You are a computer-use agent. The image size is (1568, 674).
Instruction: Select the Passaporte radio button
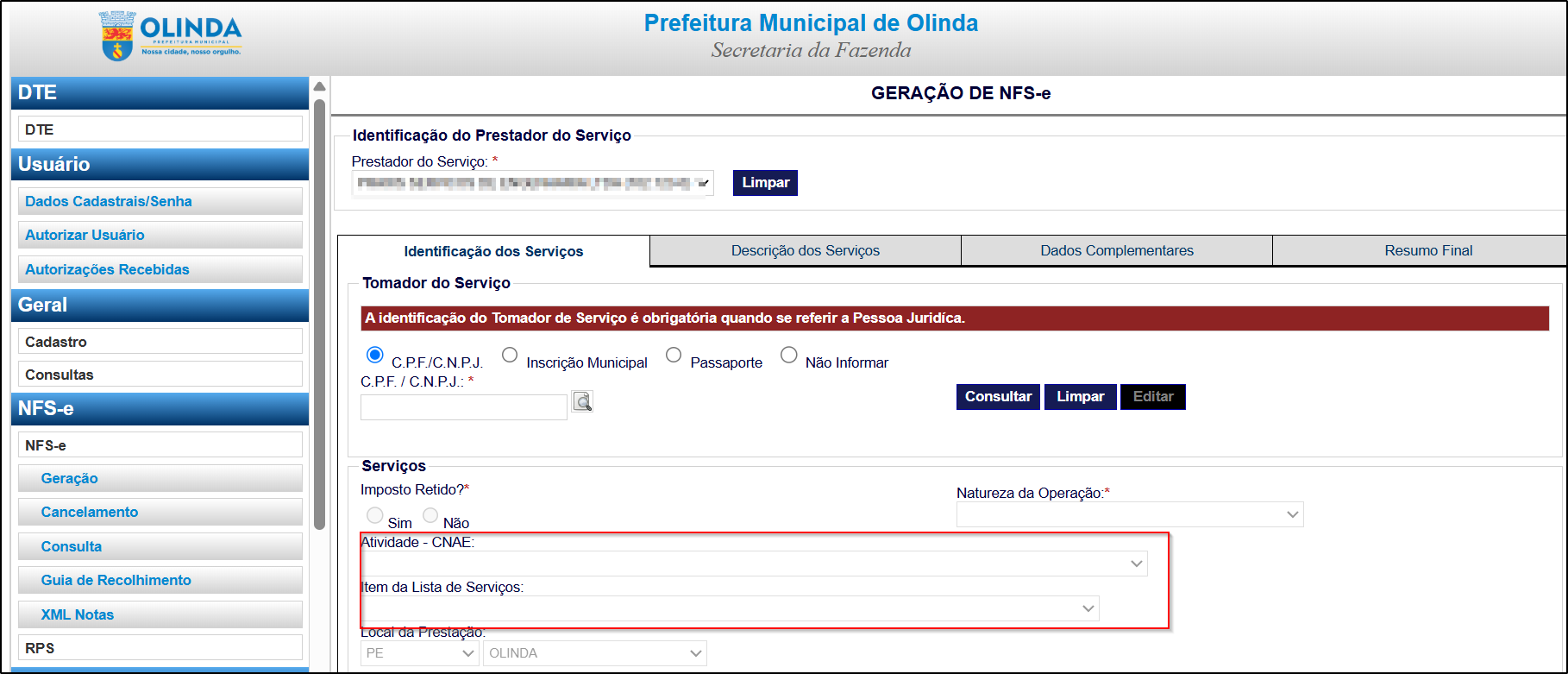point(674,355)
